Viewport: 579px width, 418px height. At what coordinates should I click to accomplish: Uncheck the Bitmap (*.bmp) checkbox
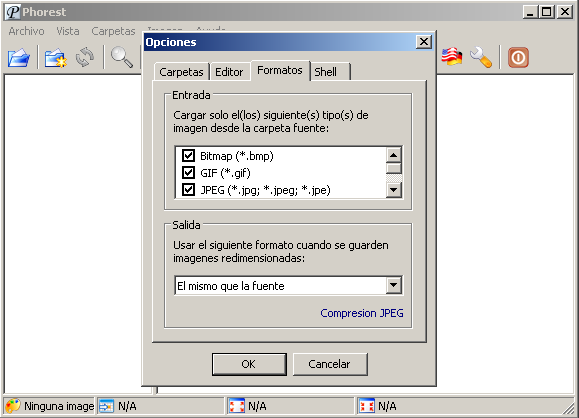pyautogui.click(x=188, y=155)
